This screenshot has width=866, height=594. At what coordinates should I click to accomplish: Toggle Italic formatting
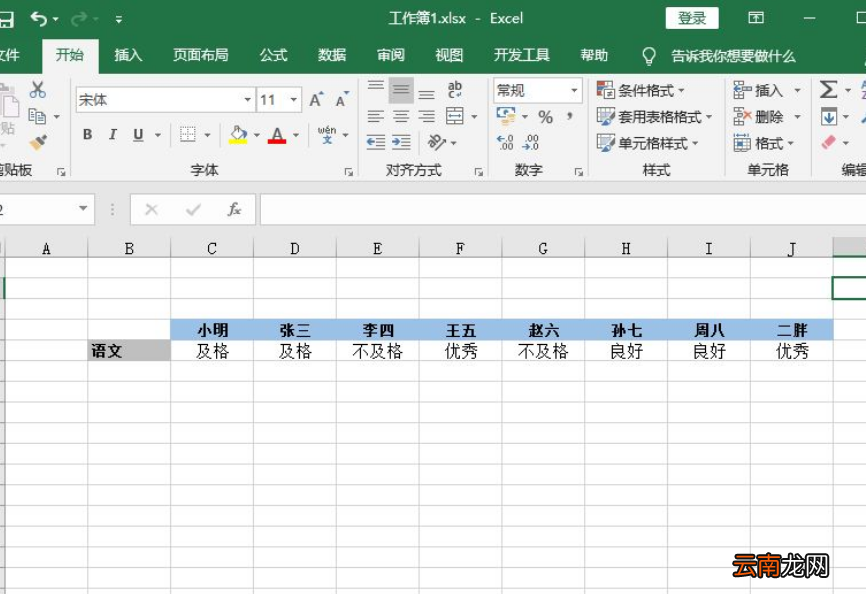(113, 134)
